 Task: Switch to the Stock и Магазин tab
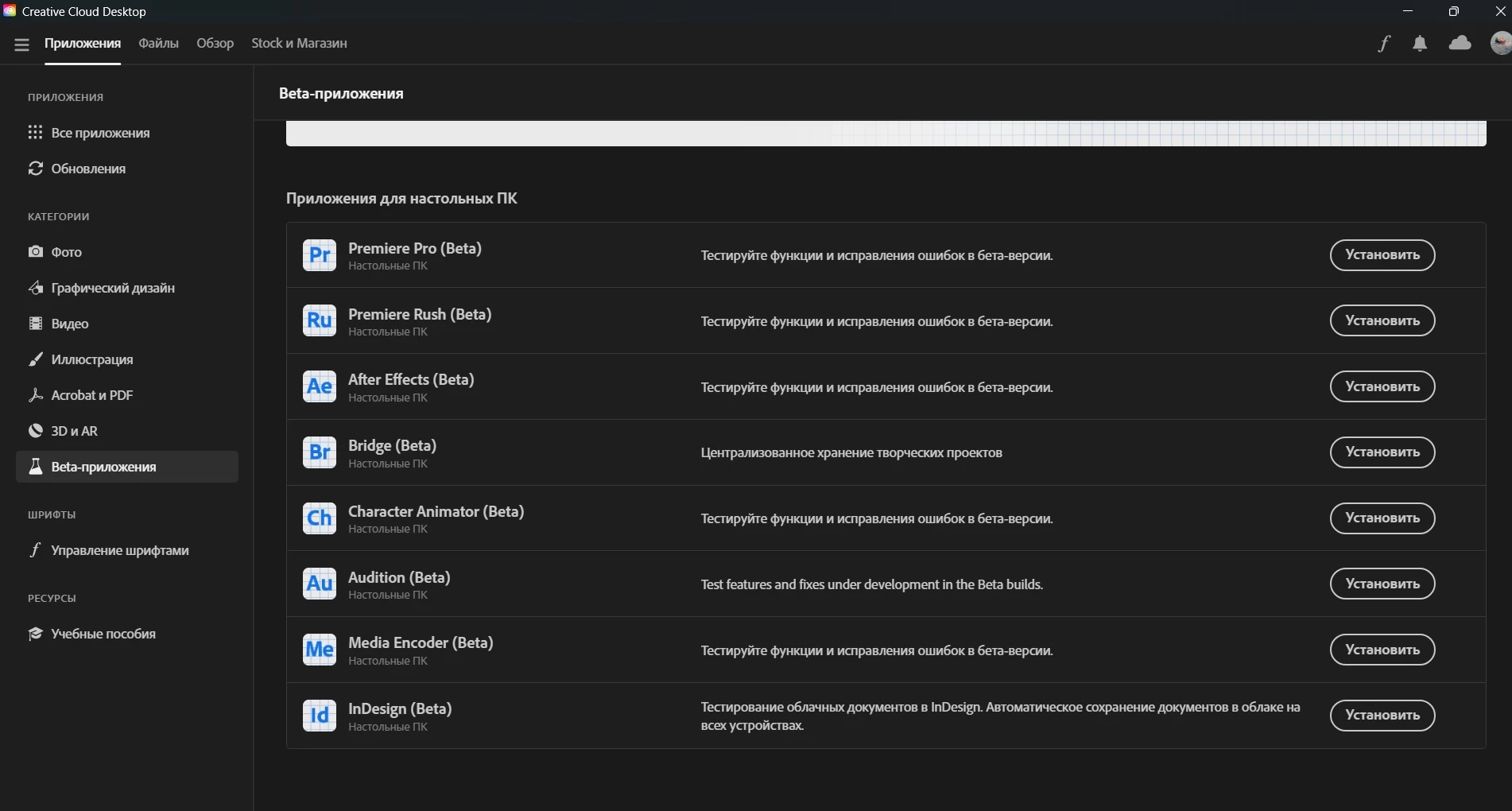click(299, 43)
